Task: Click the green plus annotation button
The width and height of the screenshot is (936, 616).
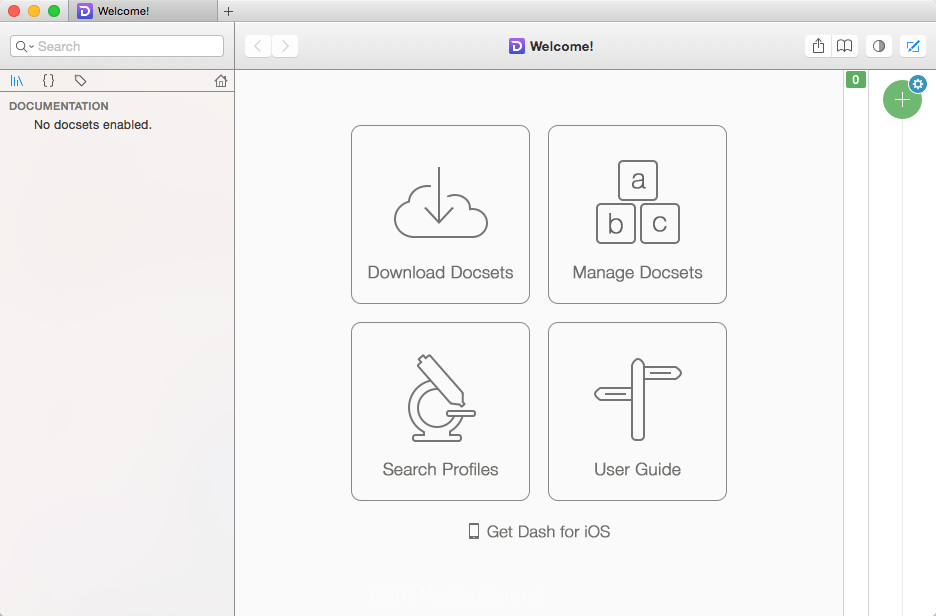Action: [x=902, y=100]
